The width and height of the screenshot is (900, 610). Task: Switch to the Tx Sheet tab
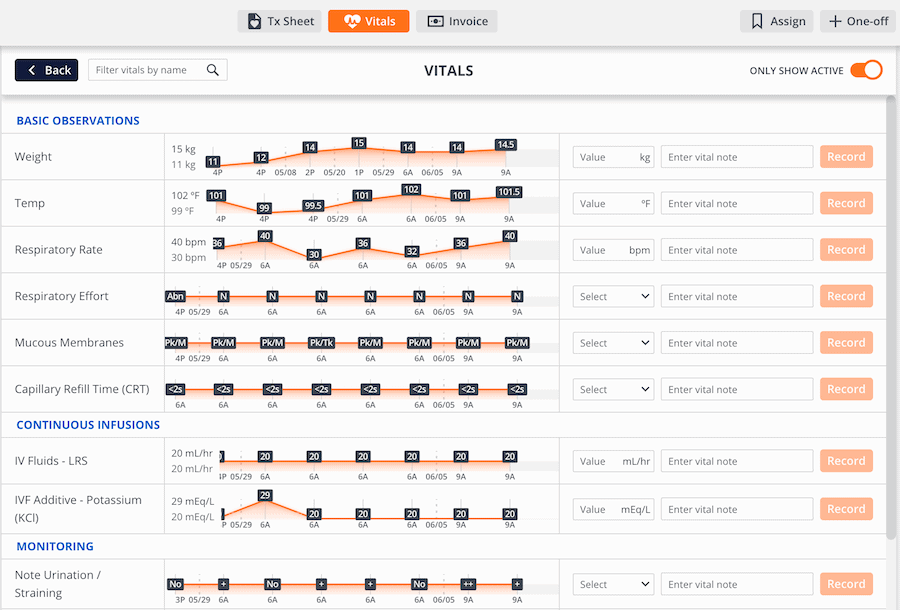[280, 21]
